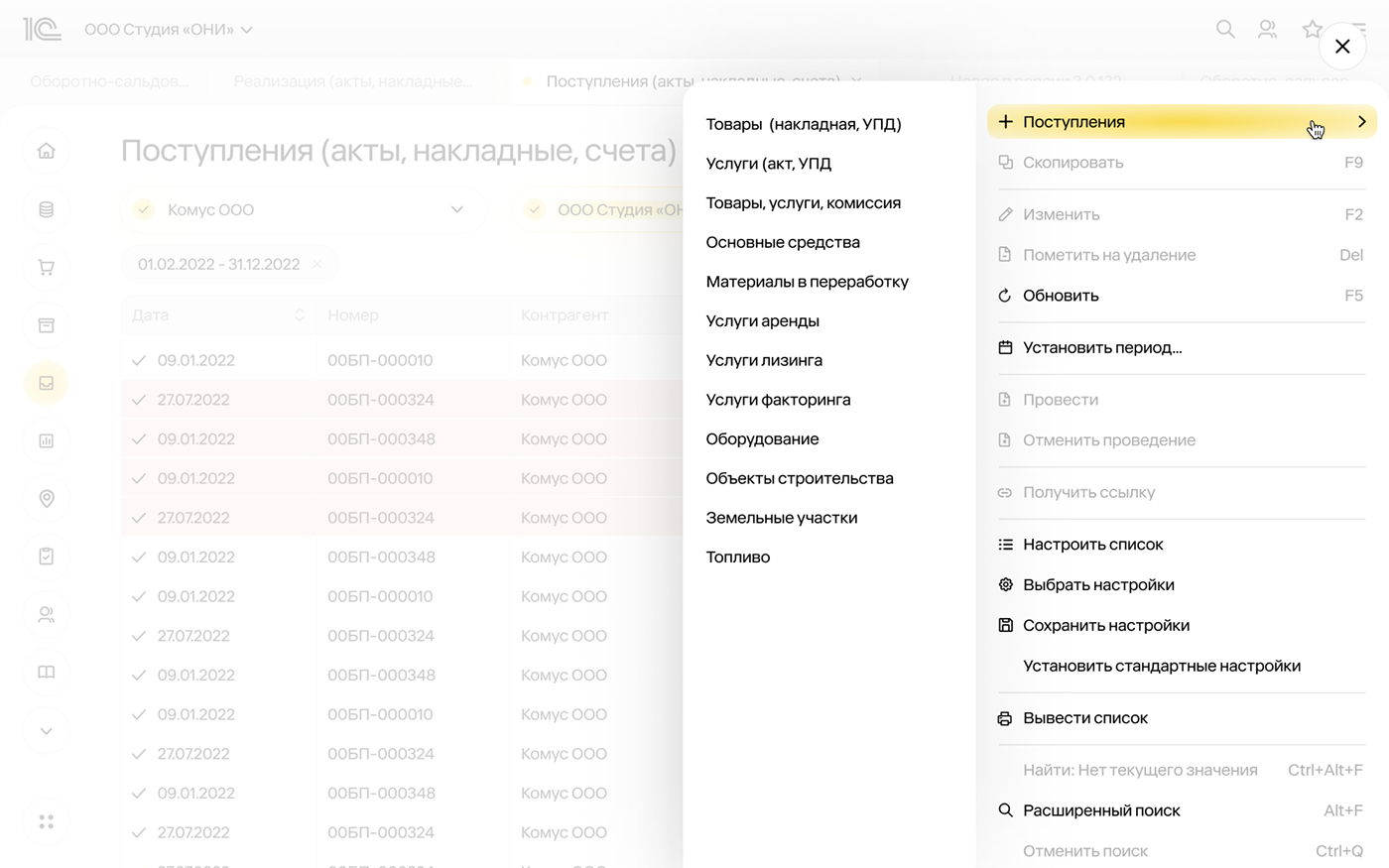
Task: Select Основные средства from the submenu
Action: point(783,242)
